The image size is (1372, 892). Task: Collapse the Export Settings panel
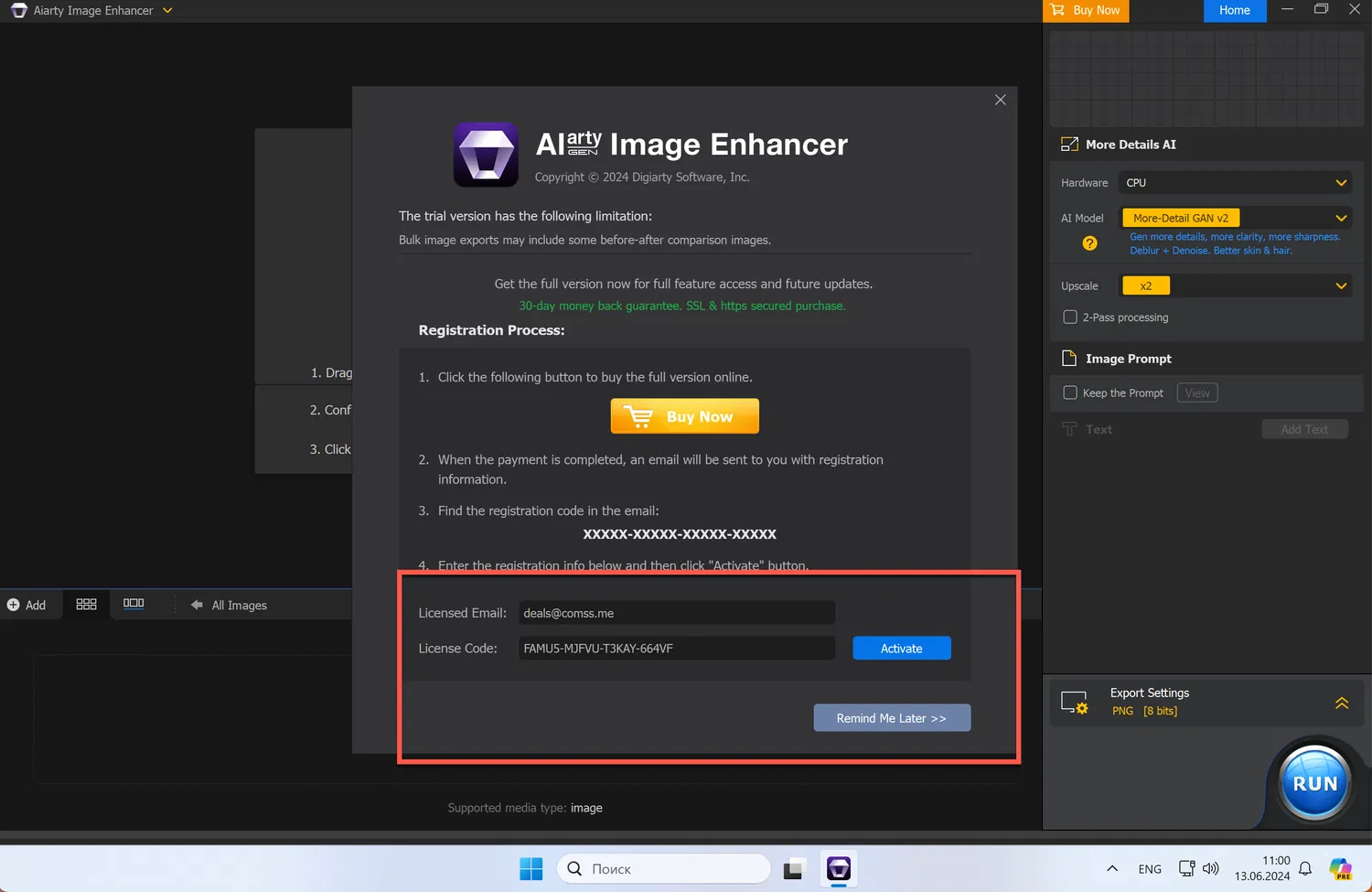tap(1342, 703)
